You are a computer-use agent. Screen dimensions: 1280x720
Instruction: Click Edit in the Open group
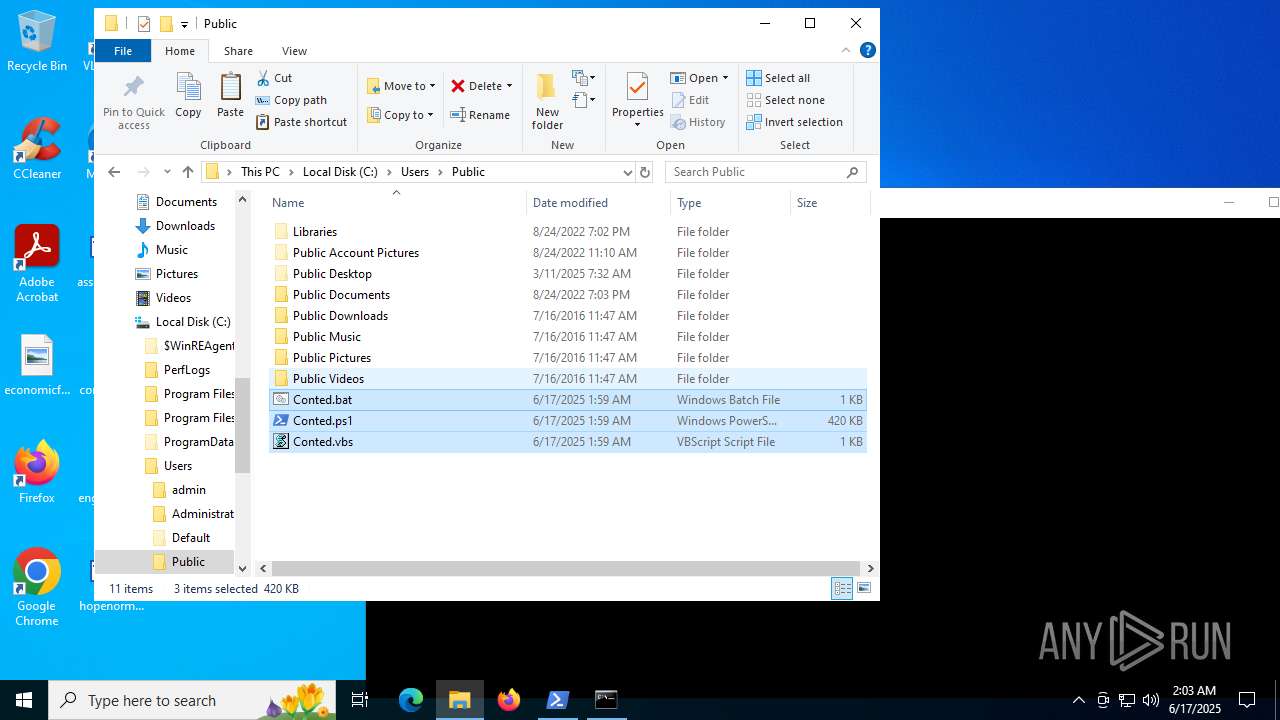(x=690, y=100)
